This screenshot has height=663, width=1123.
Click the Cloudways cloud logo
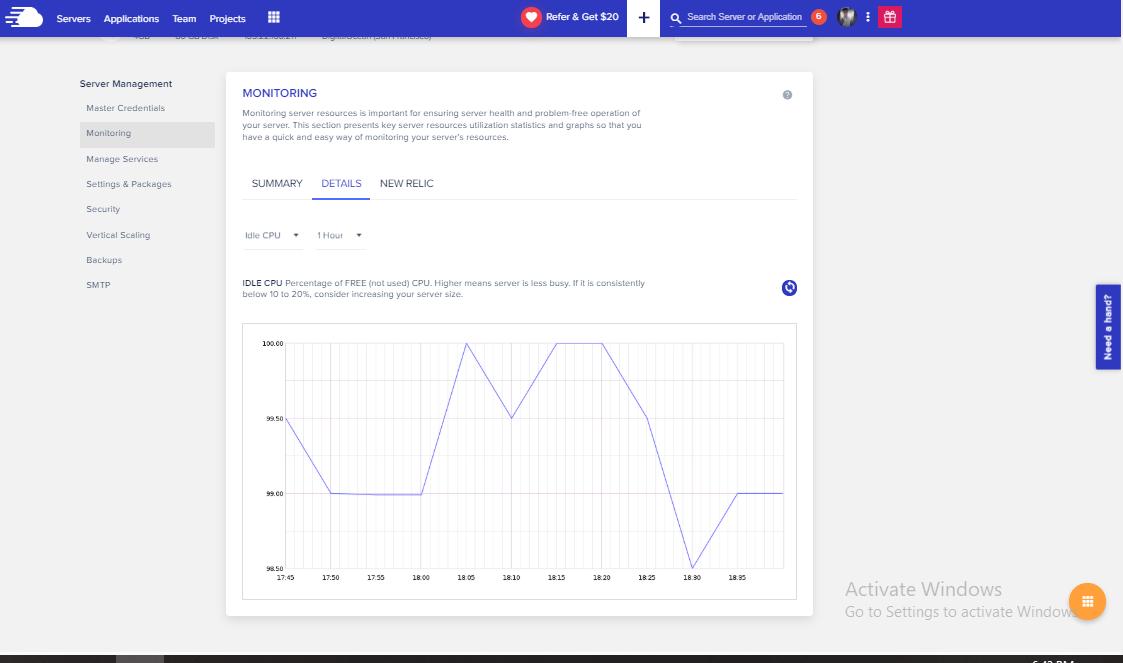[24, 16]
